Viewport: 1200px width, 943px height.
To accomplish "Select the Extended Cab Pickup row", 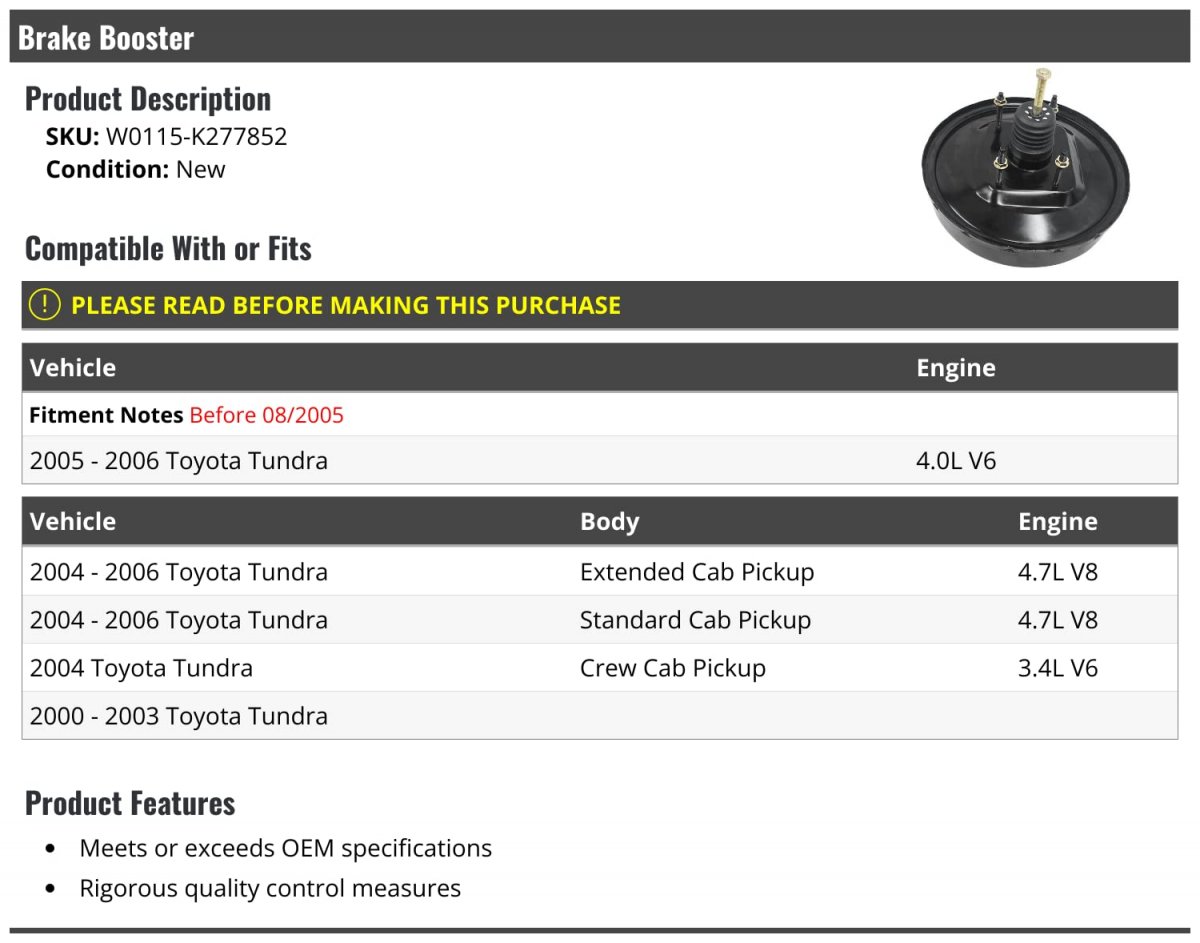I will (600, 572).
